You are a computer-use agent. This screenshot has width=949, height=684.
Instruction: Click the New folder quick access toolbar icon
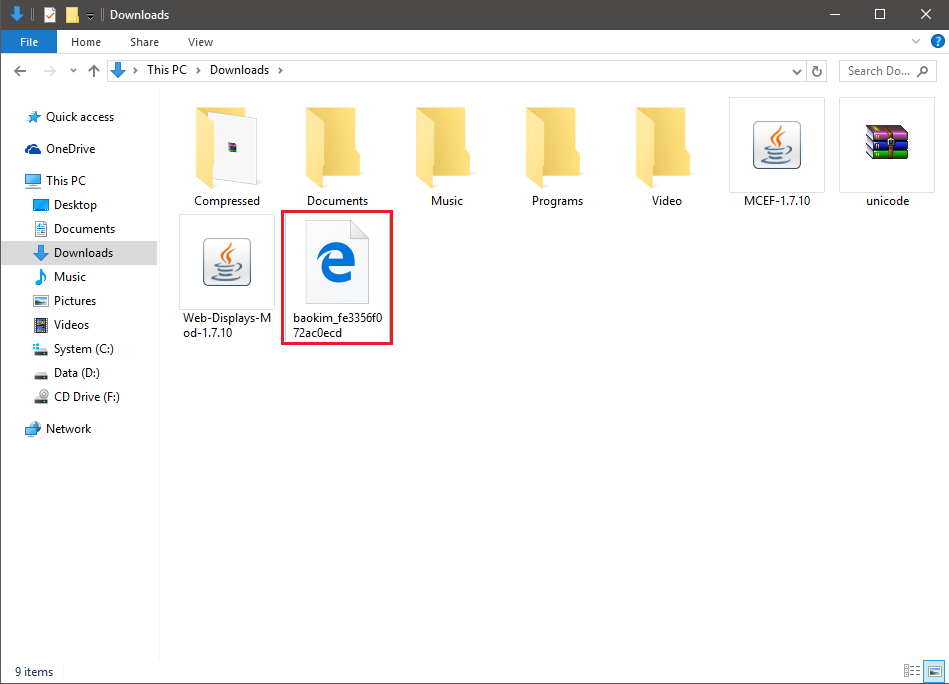tap(72, 15)
